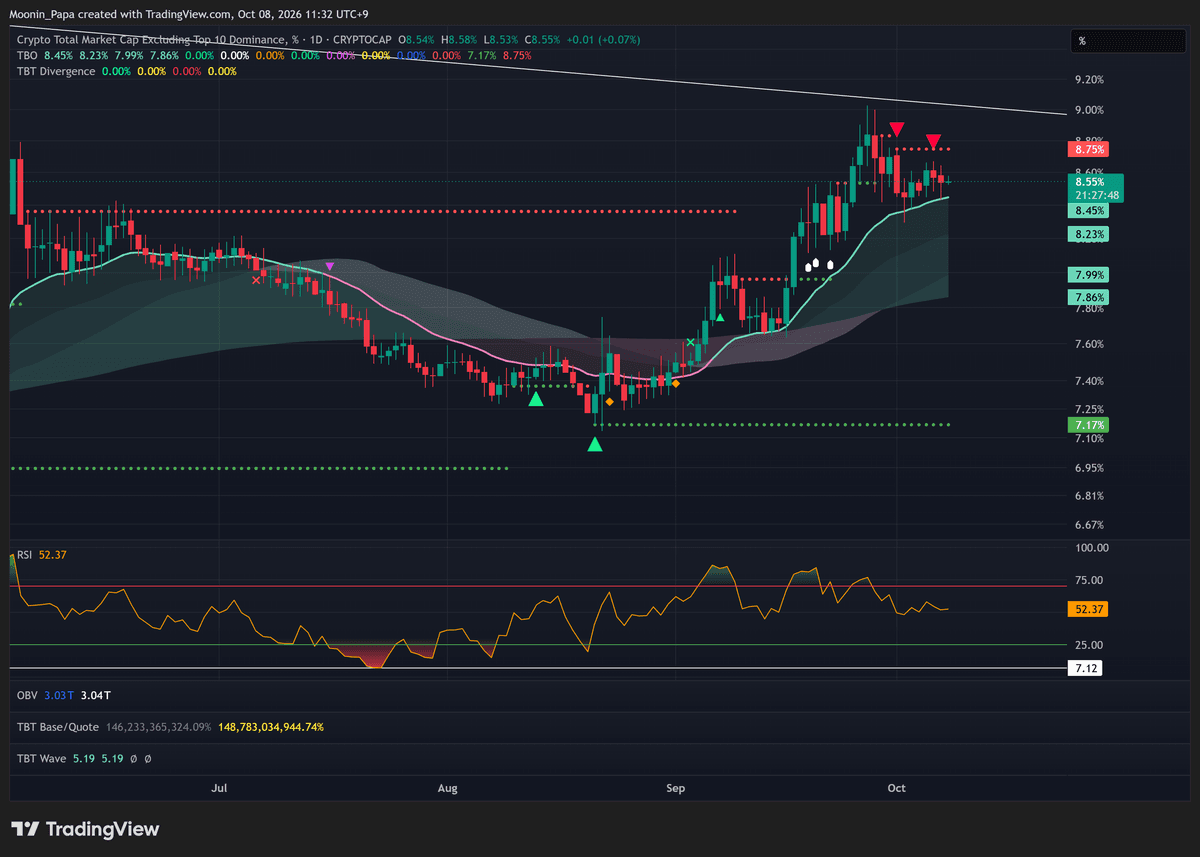Select the right red down triangle in October
1200x857 pixels.
pyautogui.click(x=933, y=141)
